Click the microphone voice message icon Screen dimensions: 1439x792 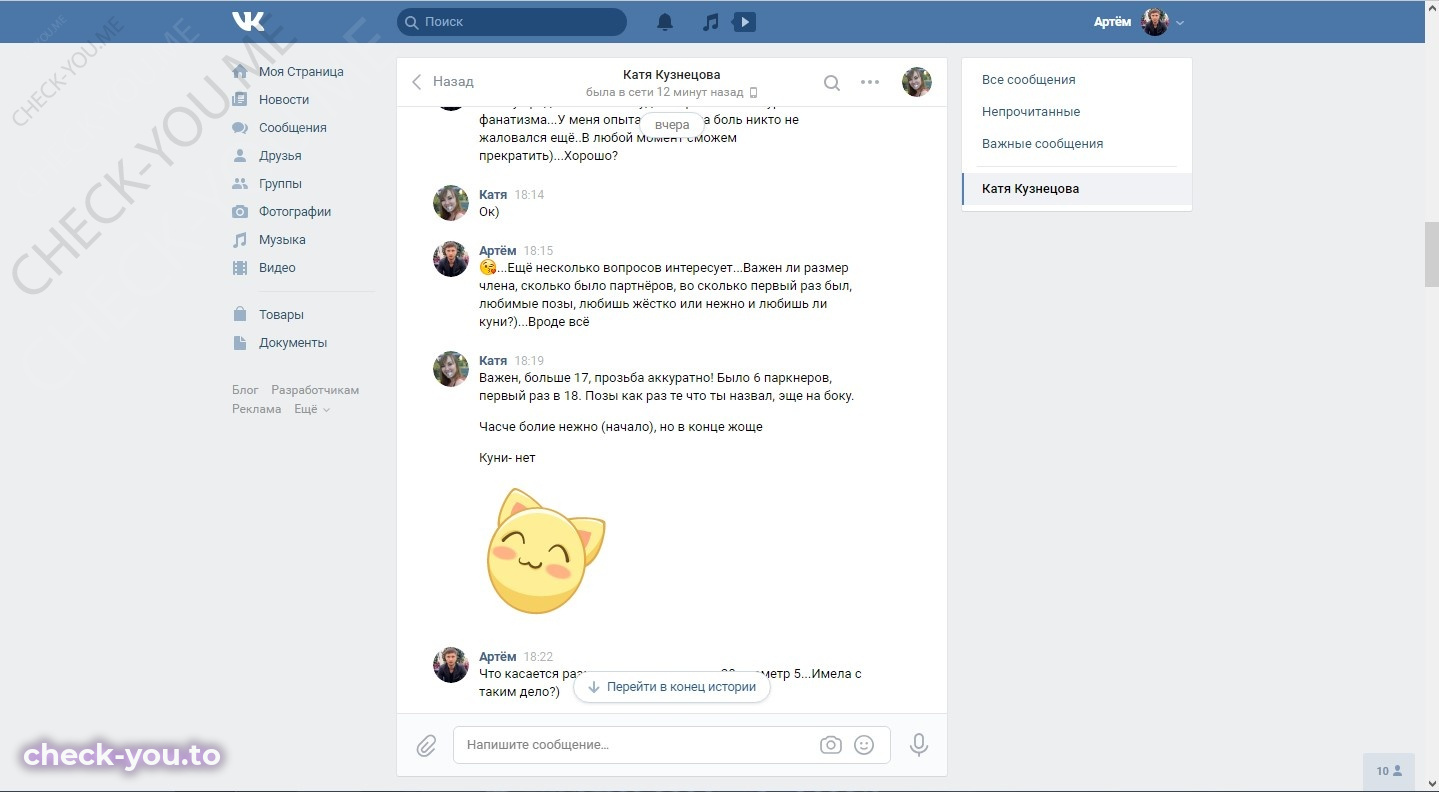[x=918, y=745]
